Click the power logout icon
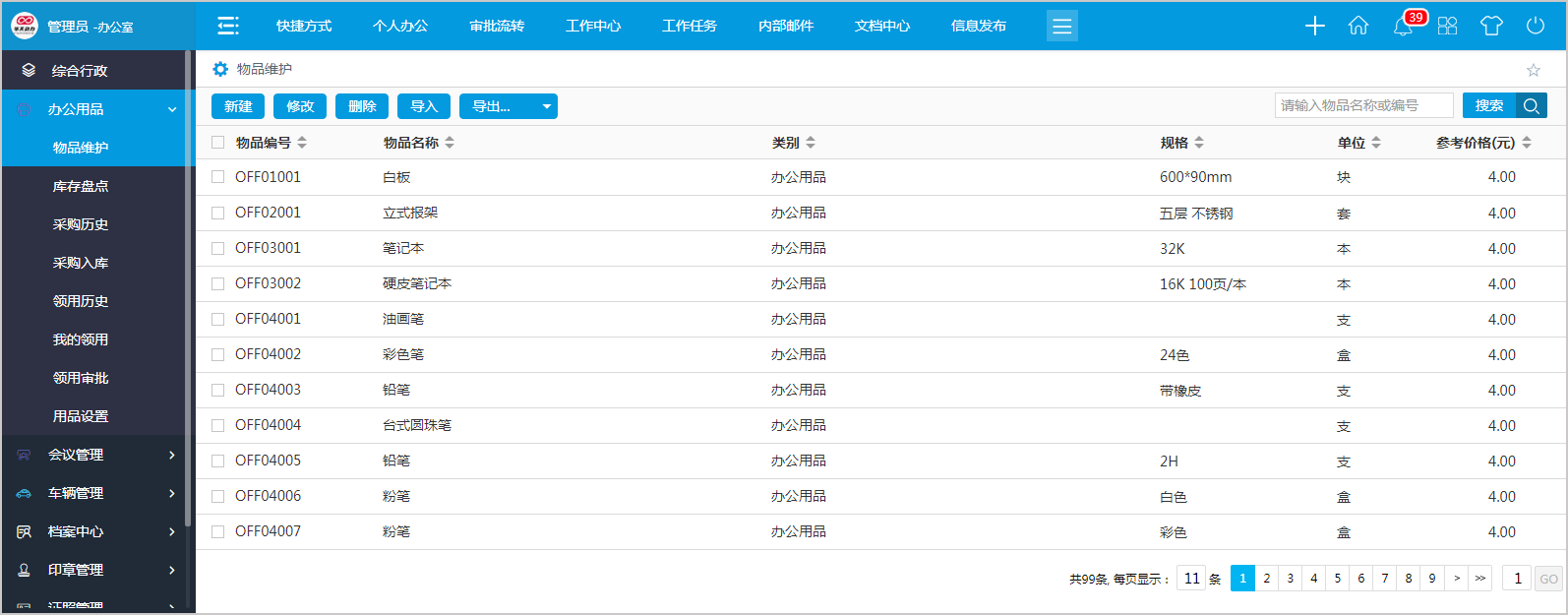 1535,26
